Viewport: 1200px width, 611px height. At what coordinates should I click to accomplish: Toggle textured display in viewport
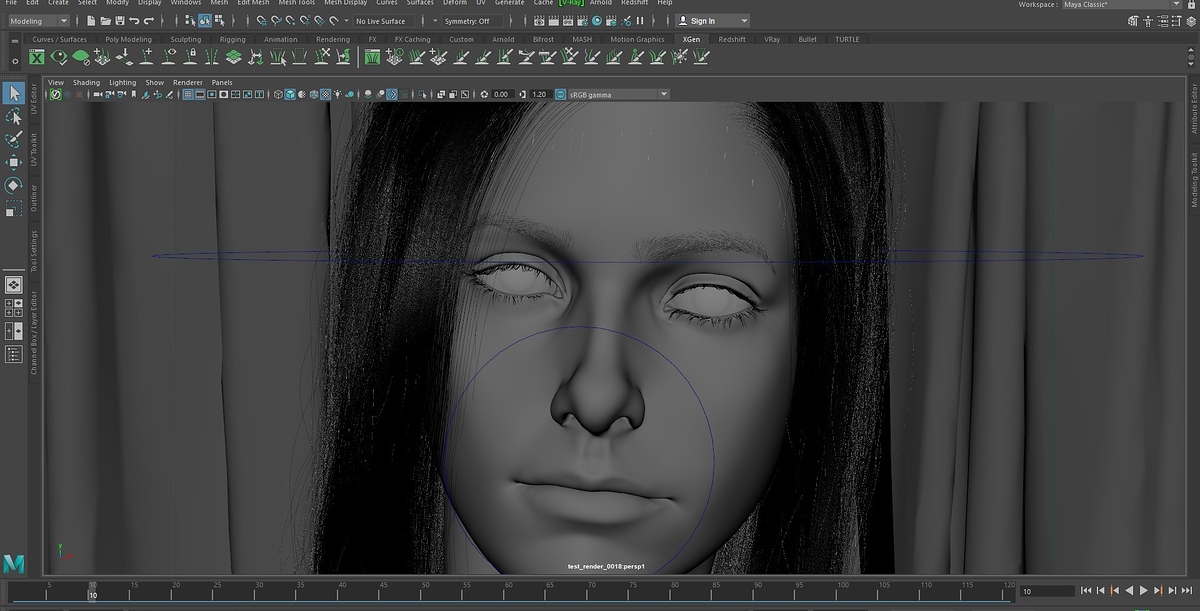point(325,94)
